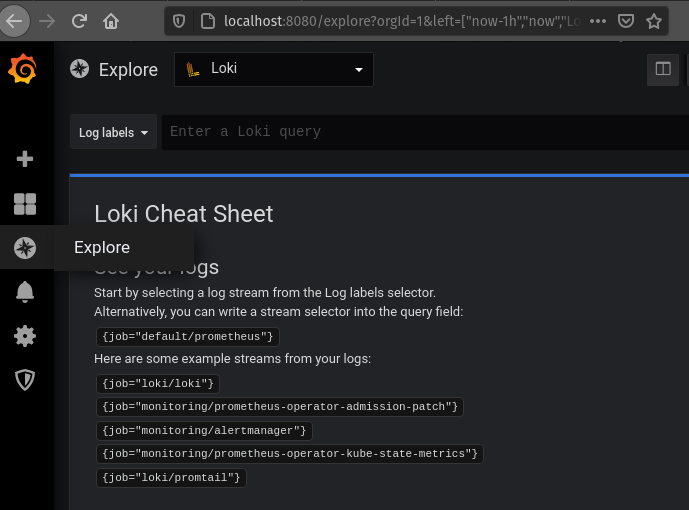Click the tracking protection shield in the address bar
689x510 pixels.
coord(179,21)
